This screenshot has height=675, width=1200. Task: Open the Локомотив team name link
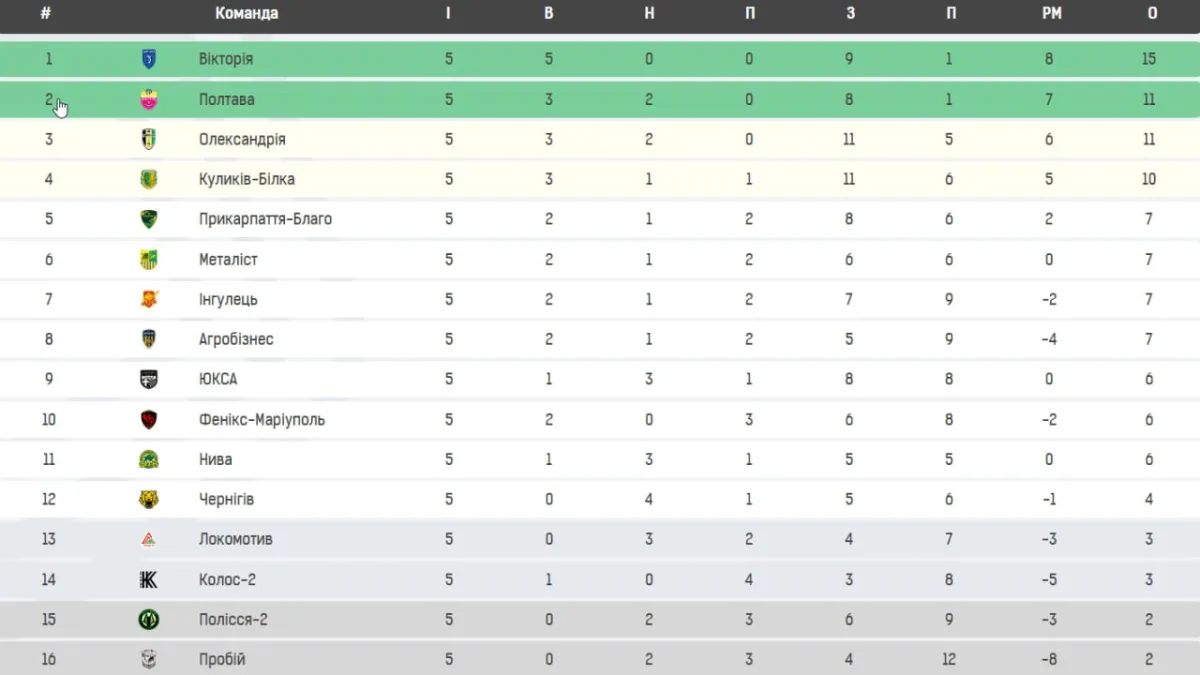235,539
